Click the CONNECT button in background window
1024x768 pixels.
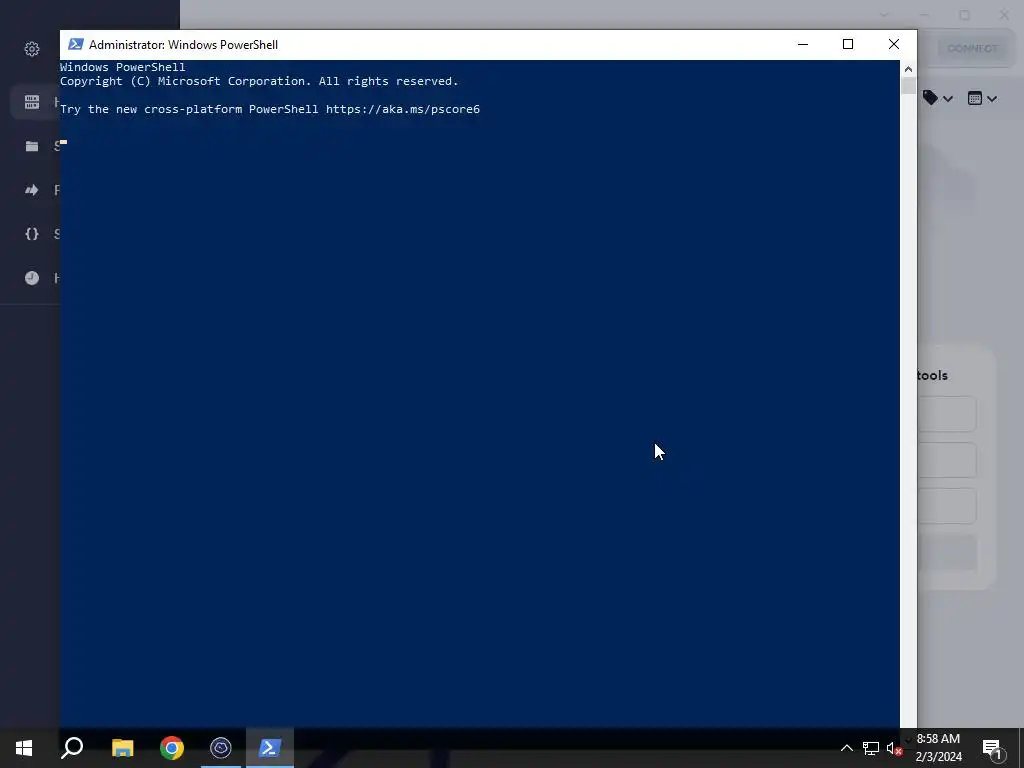click(972, 48)
